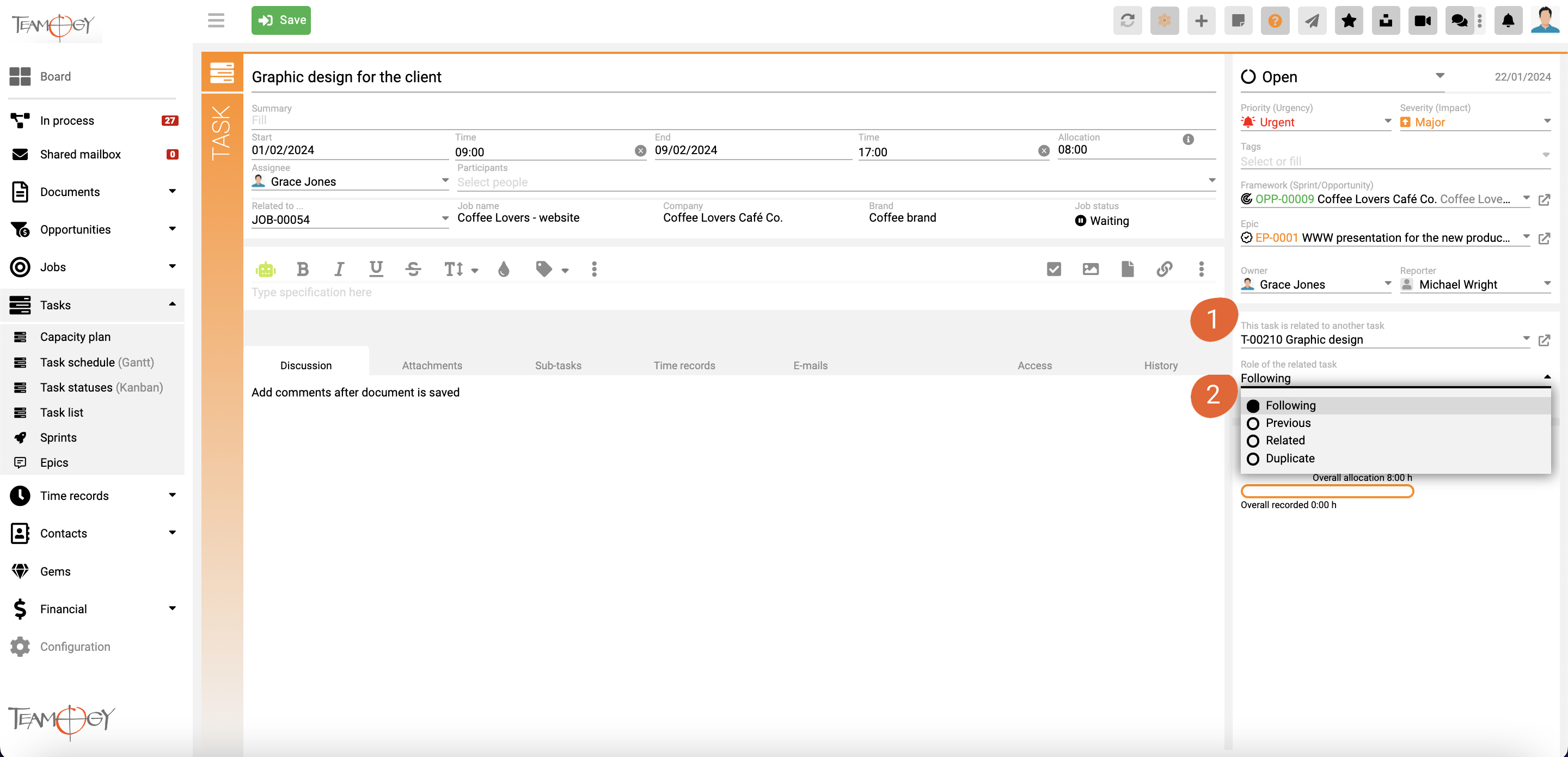Open the tag label dropdown in editor
Viewport: 1568px width, 757px height.
pos(552,269)
